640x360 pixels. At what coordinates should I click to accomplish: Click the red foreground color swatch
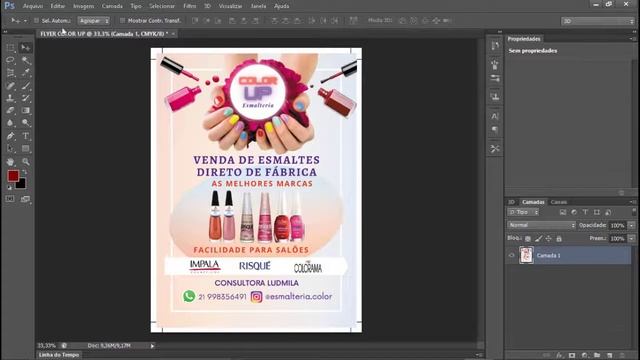pyautogui.click(x=13, y=176)
